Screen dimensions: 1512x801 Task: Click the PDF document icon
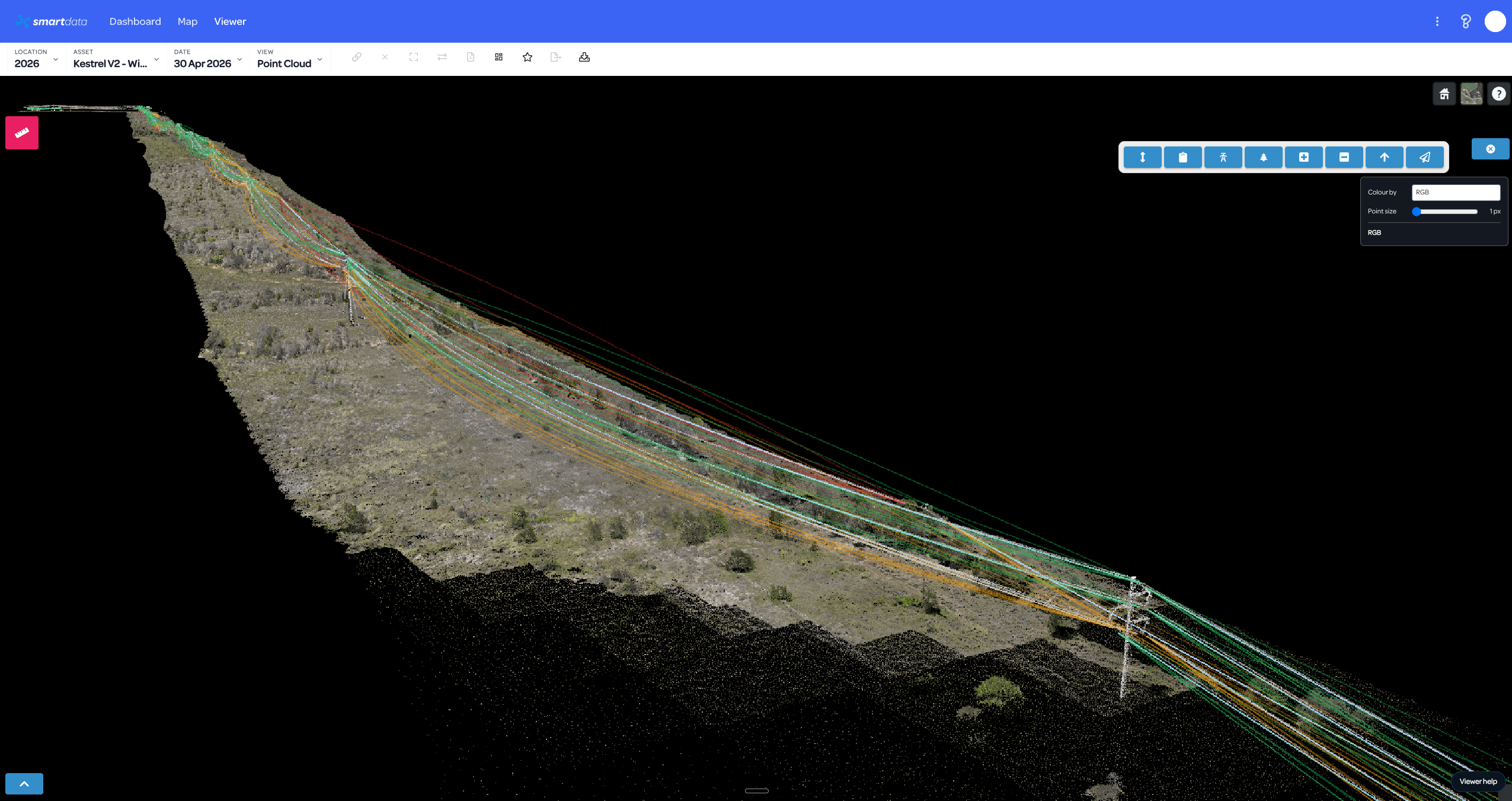point(471,57)
